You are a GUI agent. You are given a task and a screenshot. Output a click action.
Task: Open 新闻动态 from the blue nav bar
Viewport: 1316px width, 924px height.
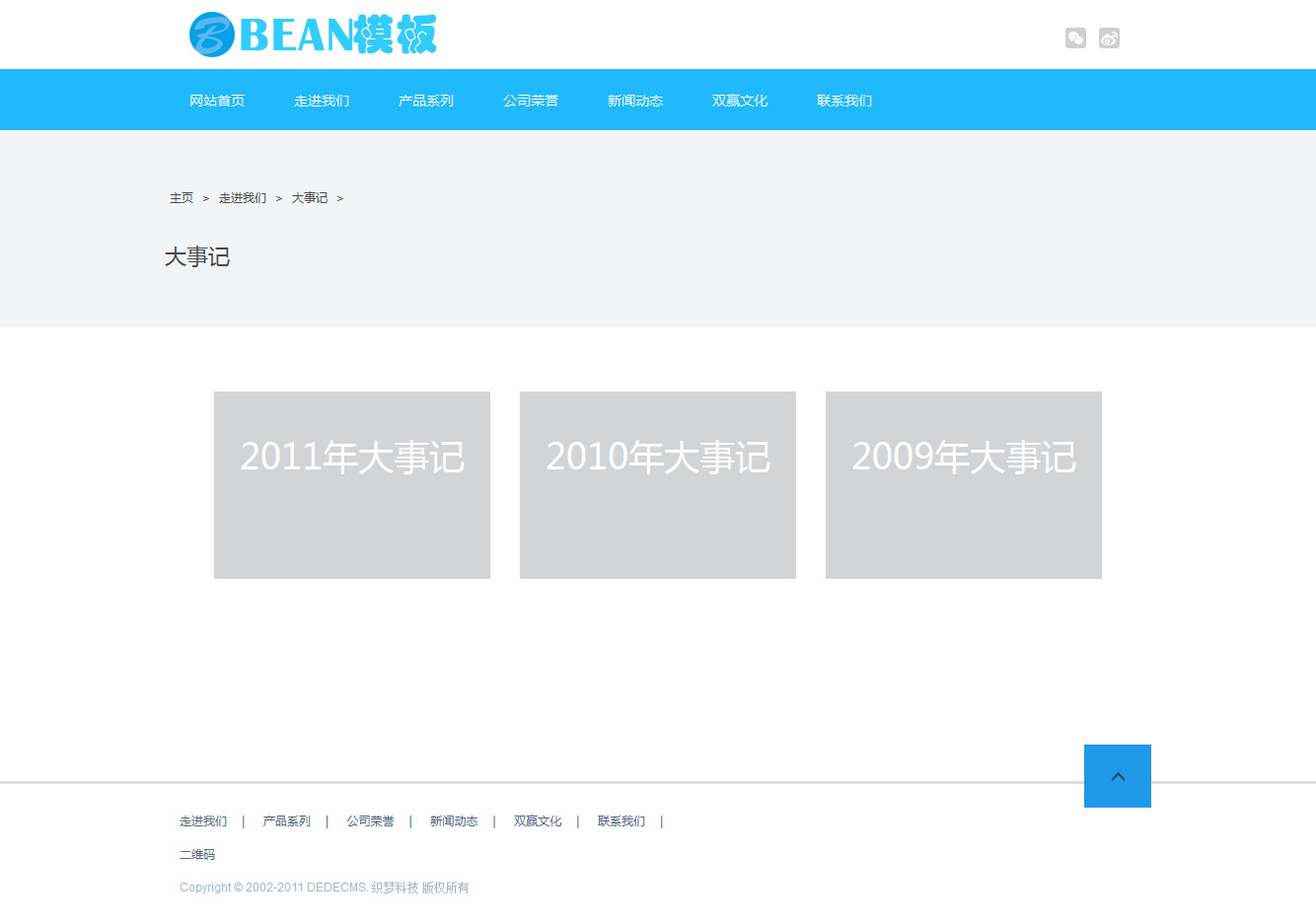635,101
